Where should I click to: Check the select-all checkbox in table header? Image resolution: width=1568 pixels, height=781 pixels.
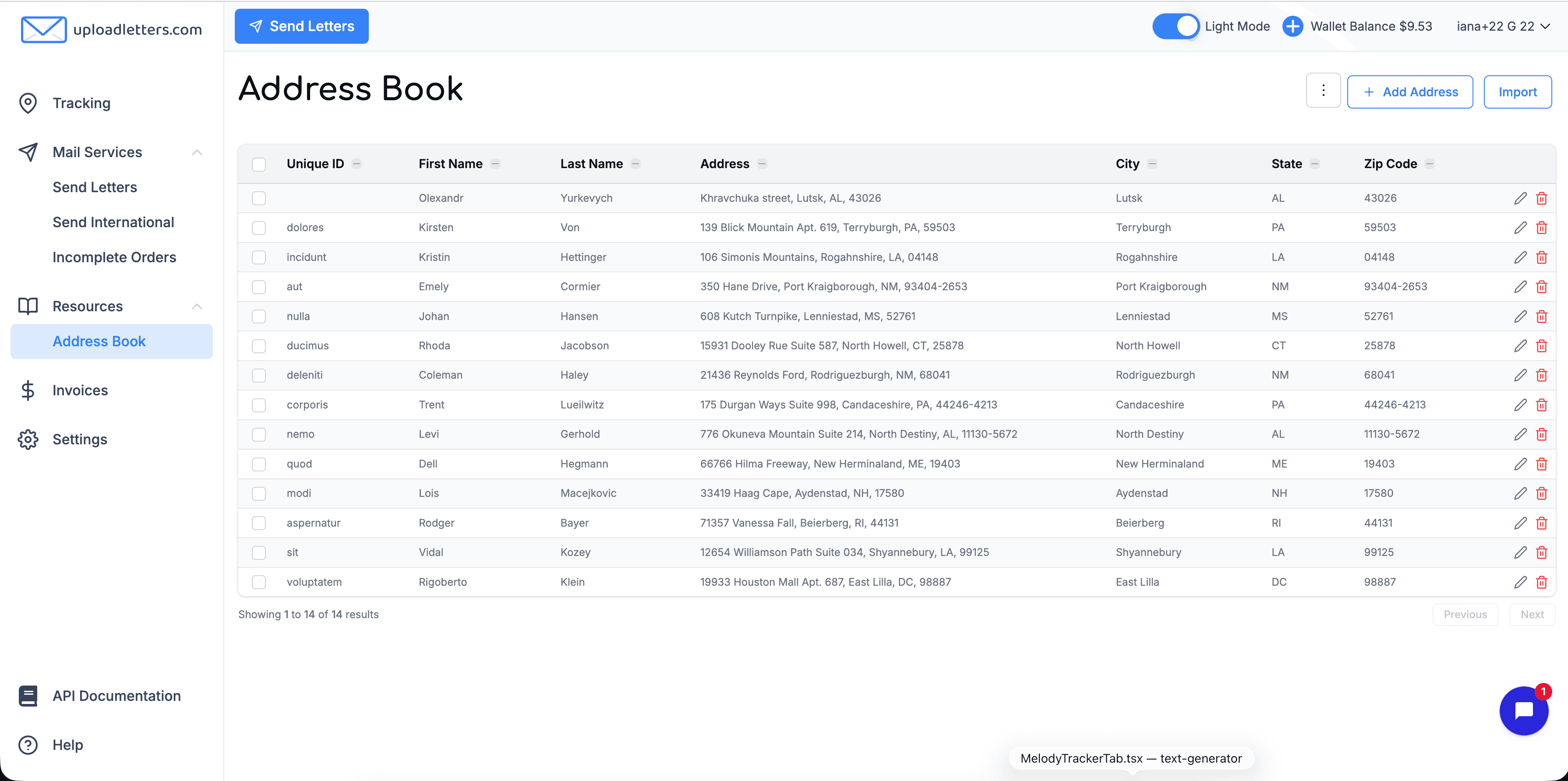259,164
